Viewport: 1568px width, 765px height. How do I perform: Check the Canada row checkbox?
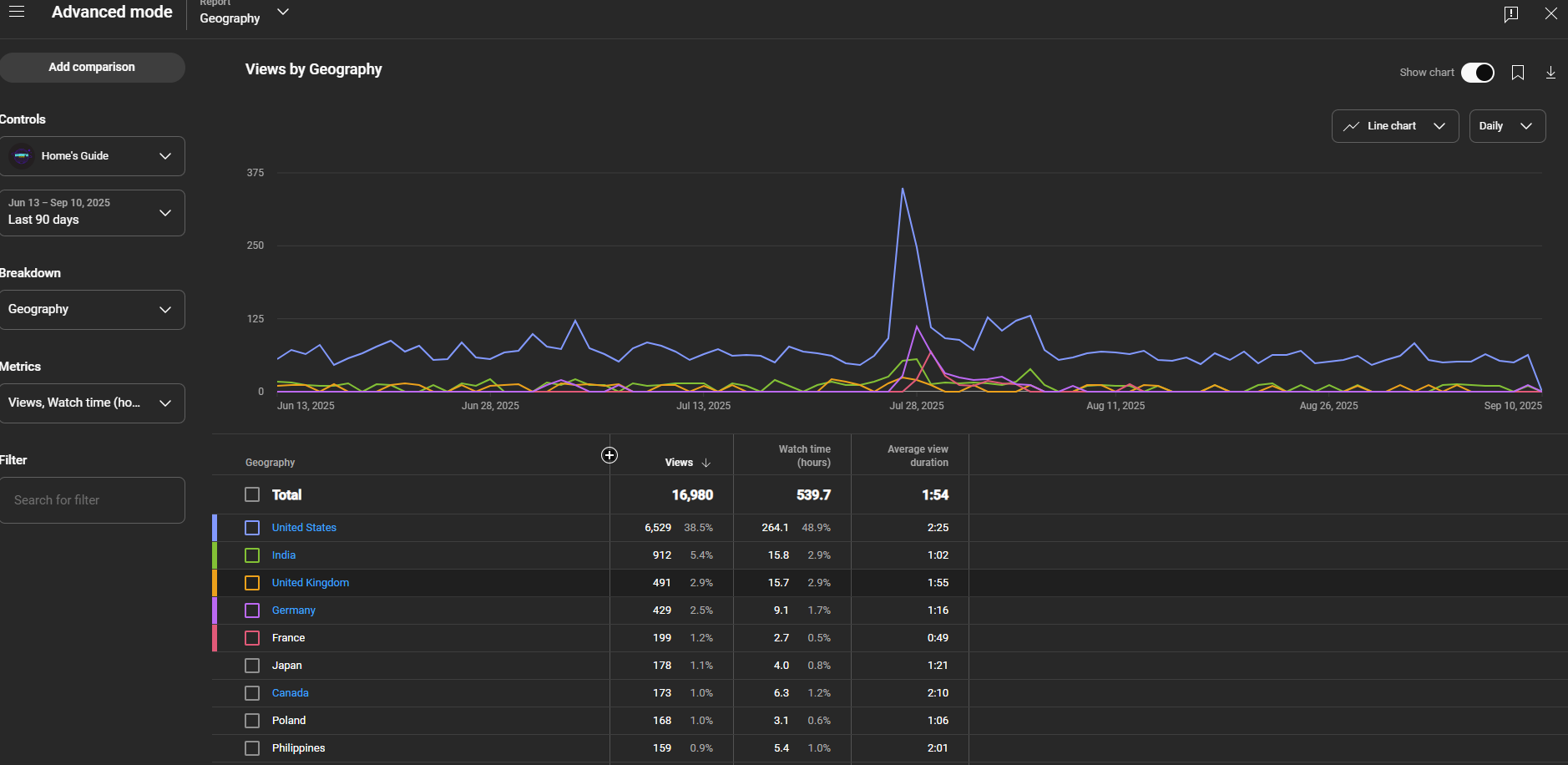coord(252,693)
